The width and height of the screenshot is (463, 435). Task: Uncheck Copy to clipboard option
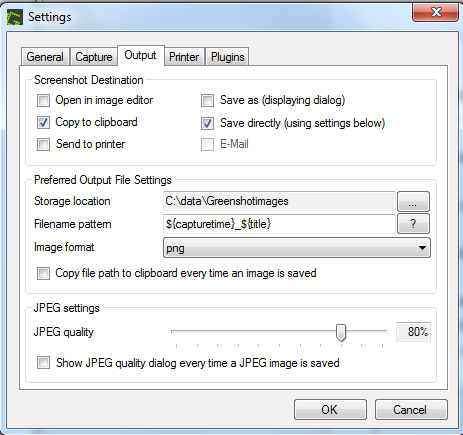click(43, 122)
